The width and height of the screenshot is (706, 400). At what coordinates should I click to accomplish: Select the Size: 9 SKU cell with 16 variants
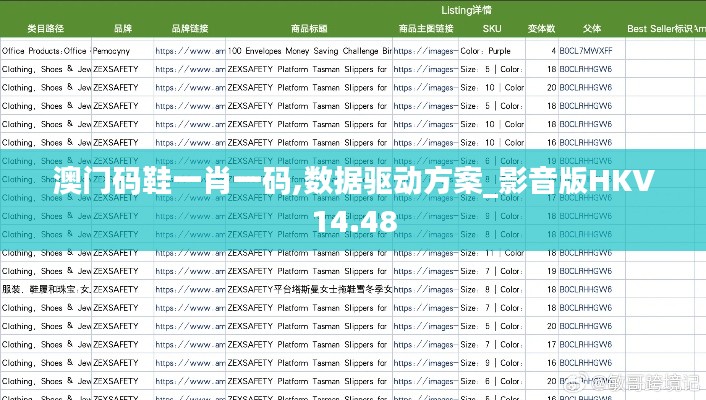point(492,363)
